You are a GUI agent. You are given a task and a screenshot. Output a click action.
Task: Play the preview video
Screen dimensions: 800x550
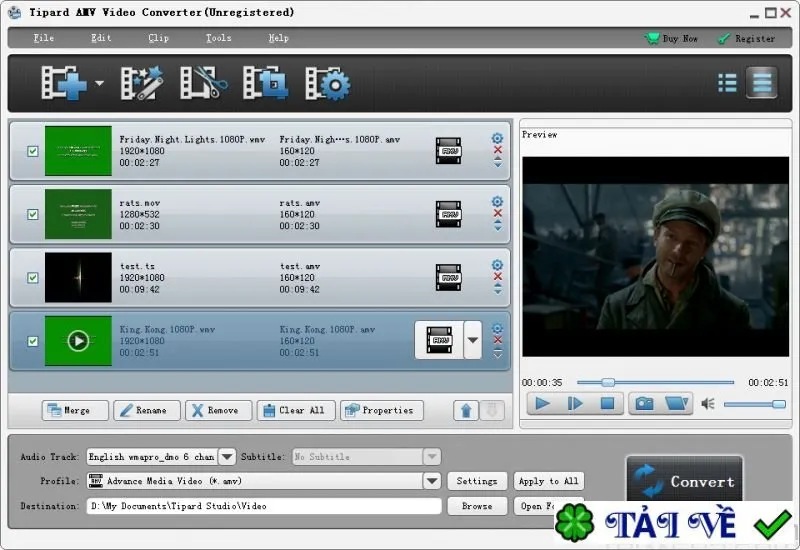point(542,404)
